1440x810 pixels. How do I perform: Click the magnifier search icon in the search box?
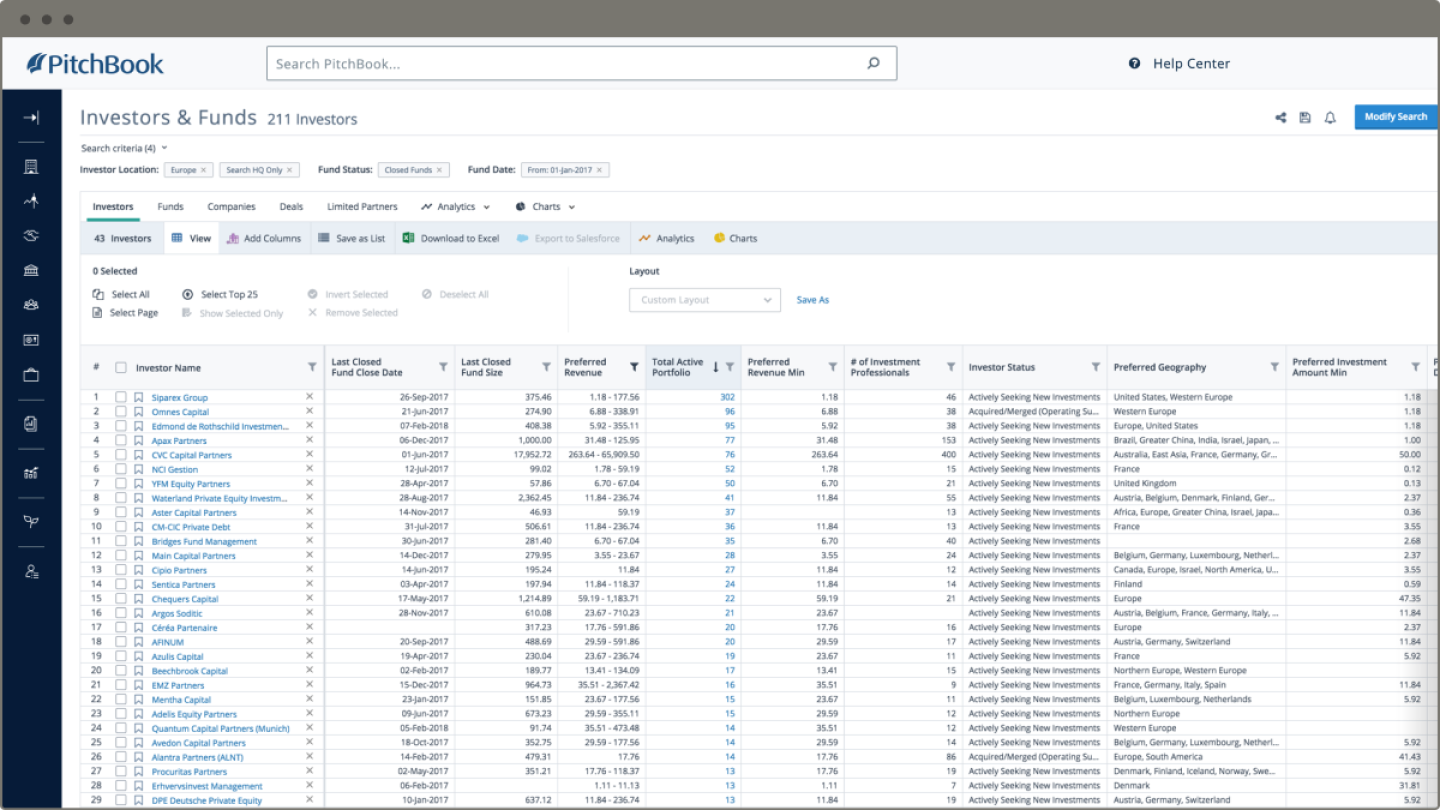click(x=873, y=63)
